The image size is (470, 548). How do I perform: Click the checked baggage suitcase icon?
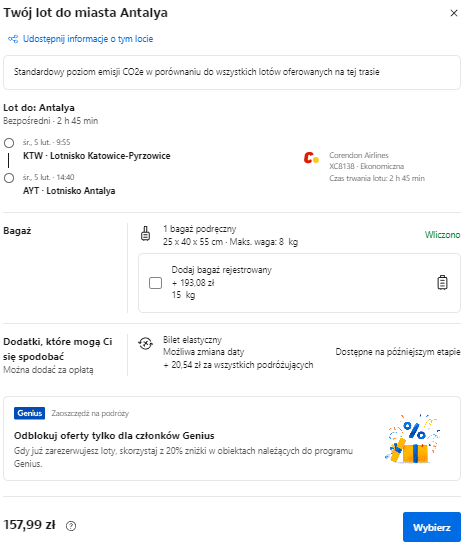pyautogui.click(x=442, y=283)
